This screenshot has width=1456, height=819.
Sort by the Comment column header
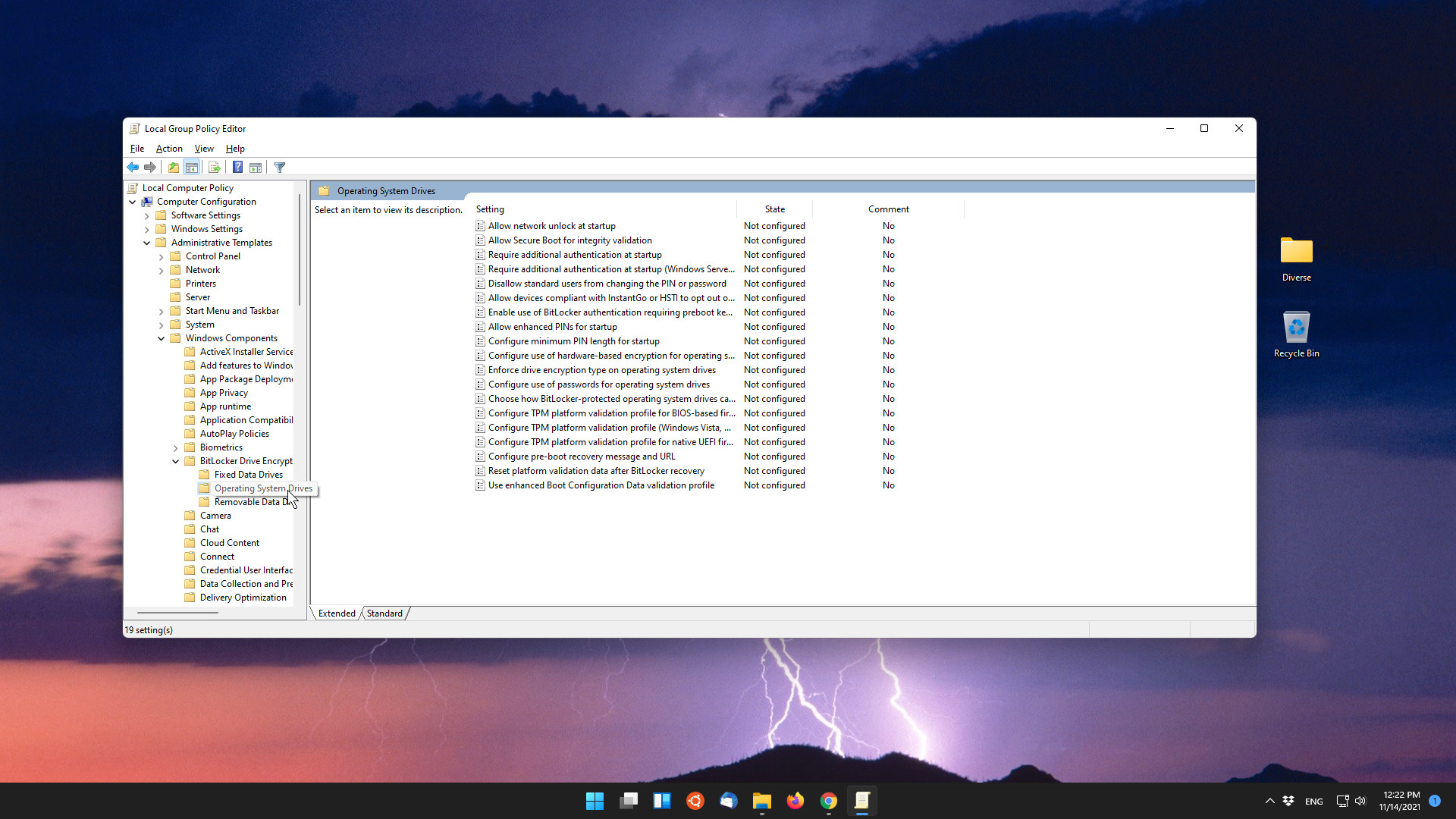(x=888, y=209)
